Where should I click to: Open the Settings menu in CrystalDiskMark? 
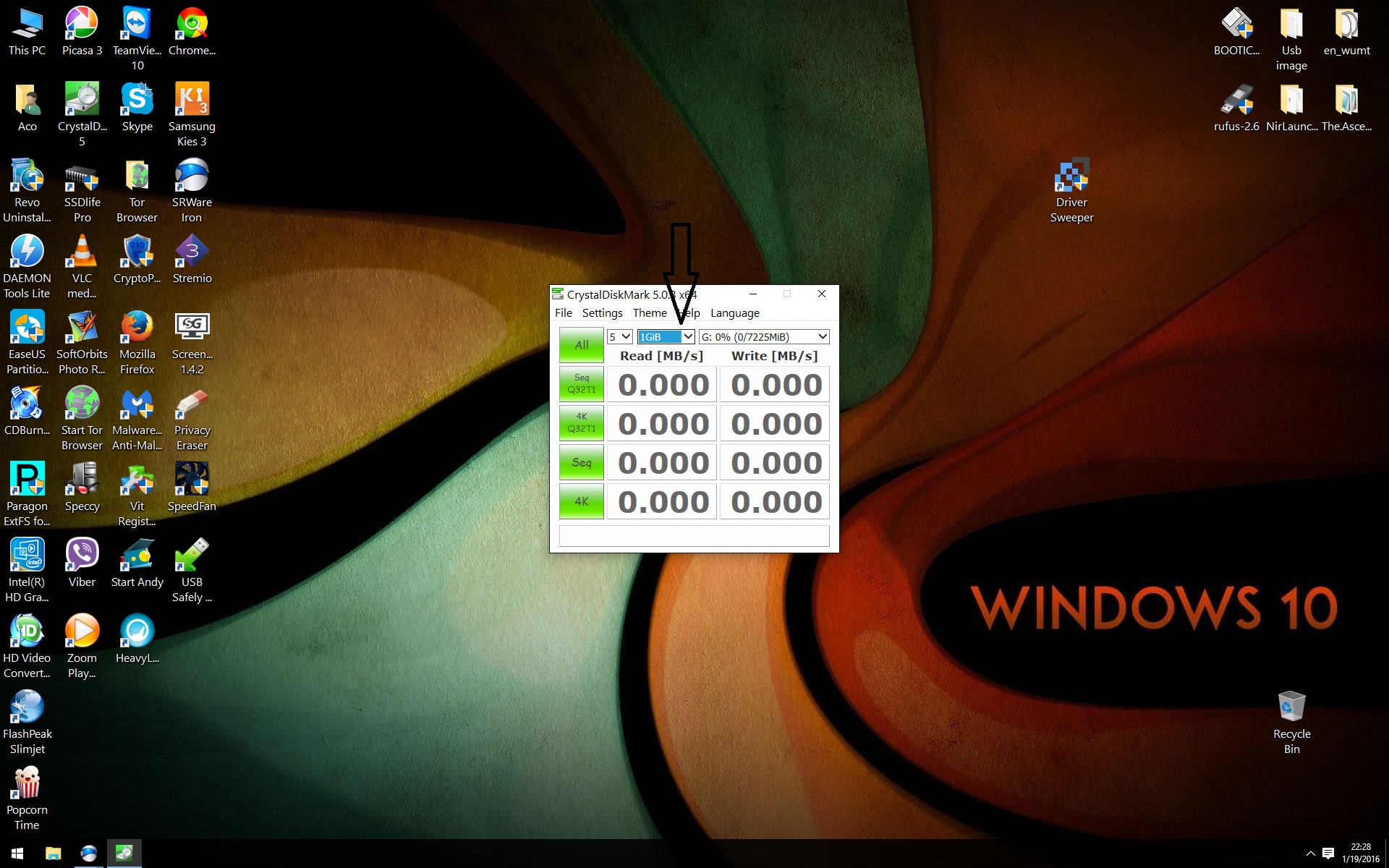coord(602,313)
